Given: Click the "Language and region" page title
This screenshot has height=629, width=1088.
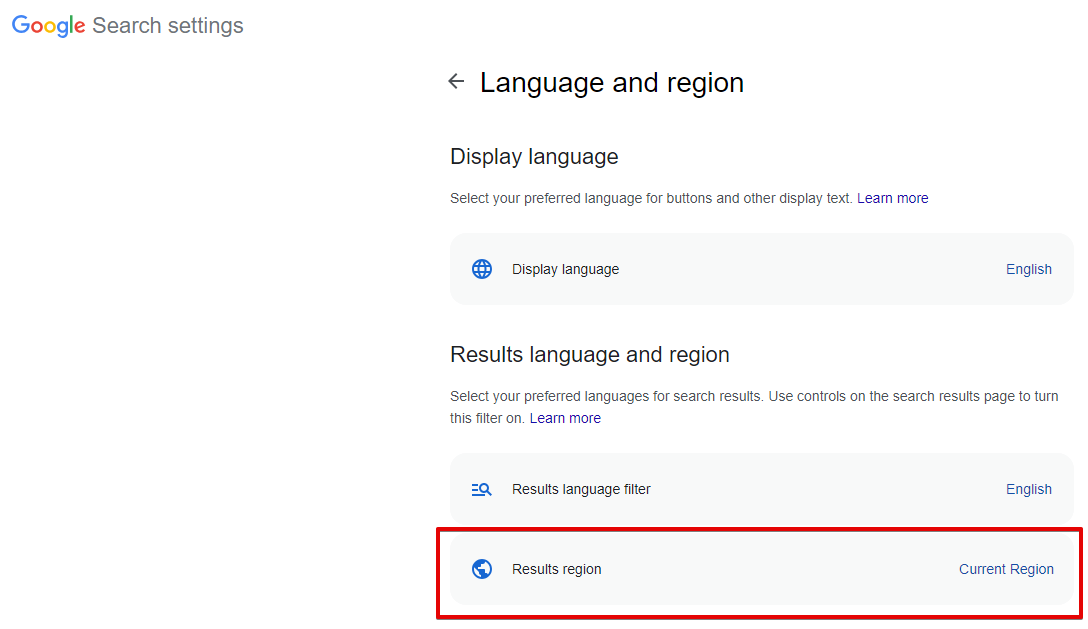Looking at the screenshot, I should (x=612, y=82).
